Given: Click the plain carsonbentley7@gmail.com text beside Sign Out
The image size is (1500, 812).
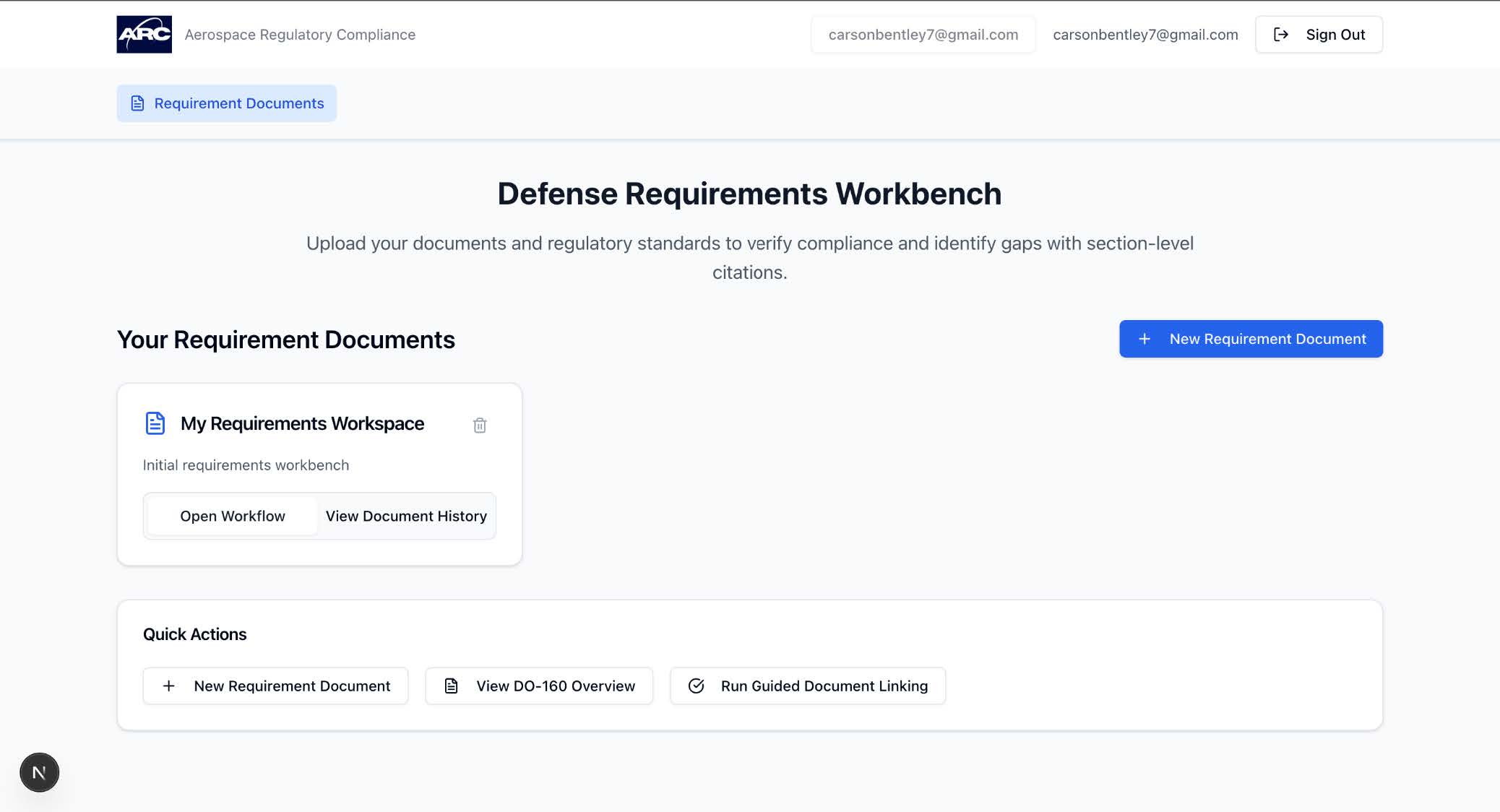Looking at the screenshot, I should point(1145,34).
